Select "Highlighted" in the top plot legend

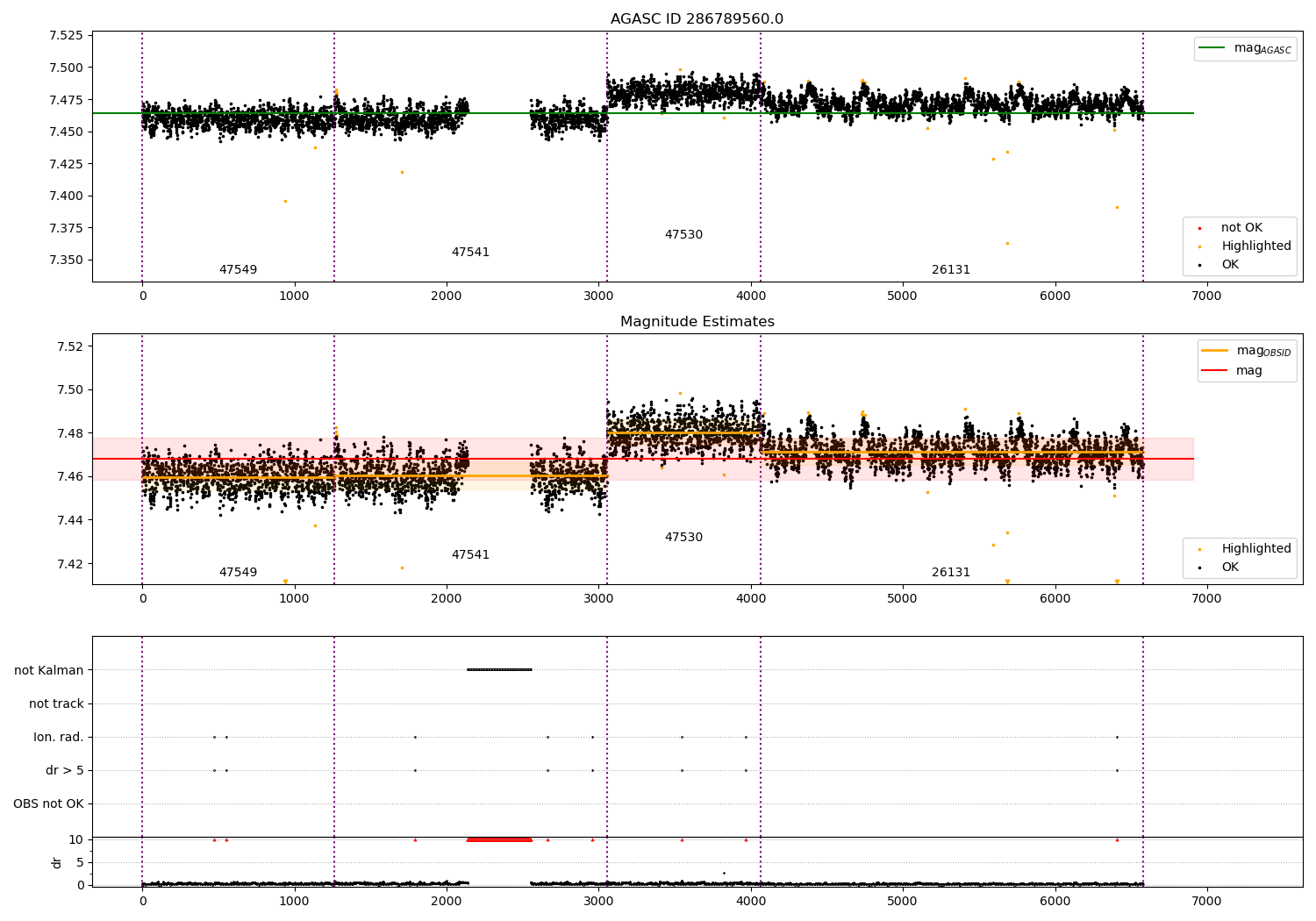(x=1256, y=246)
